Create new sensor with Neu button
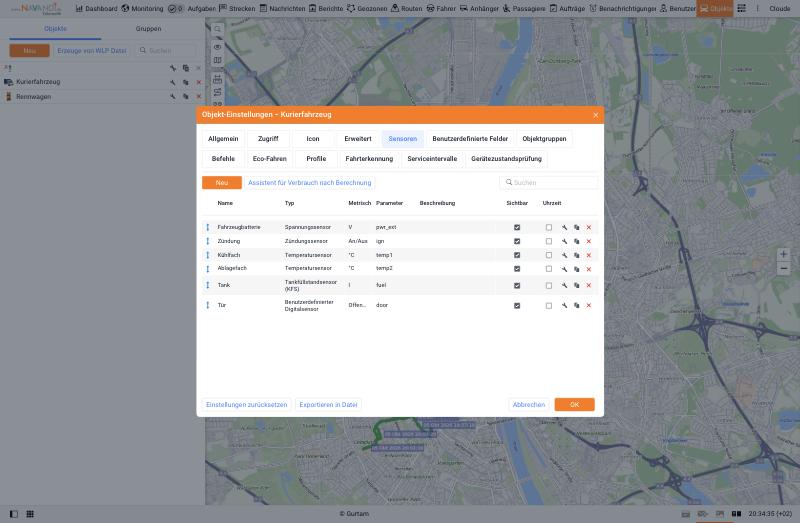The height and width of the screenshot is (523, 800). click(x=222, y=183)
